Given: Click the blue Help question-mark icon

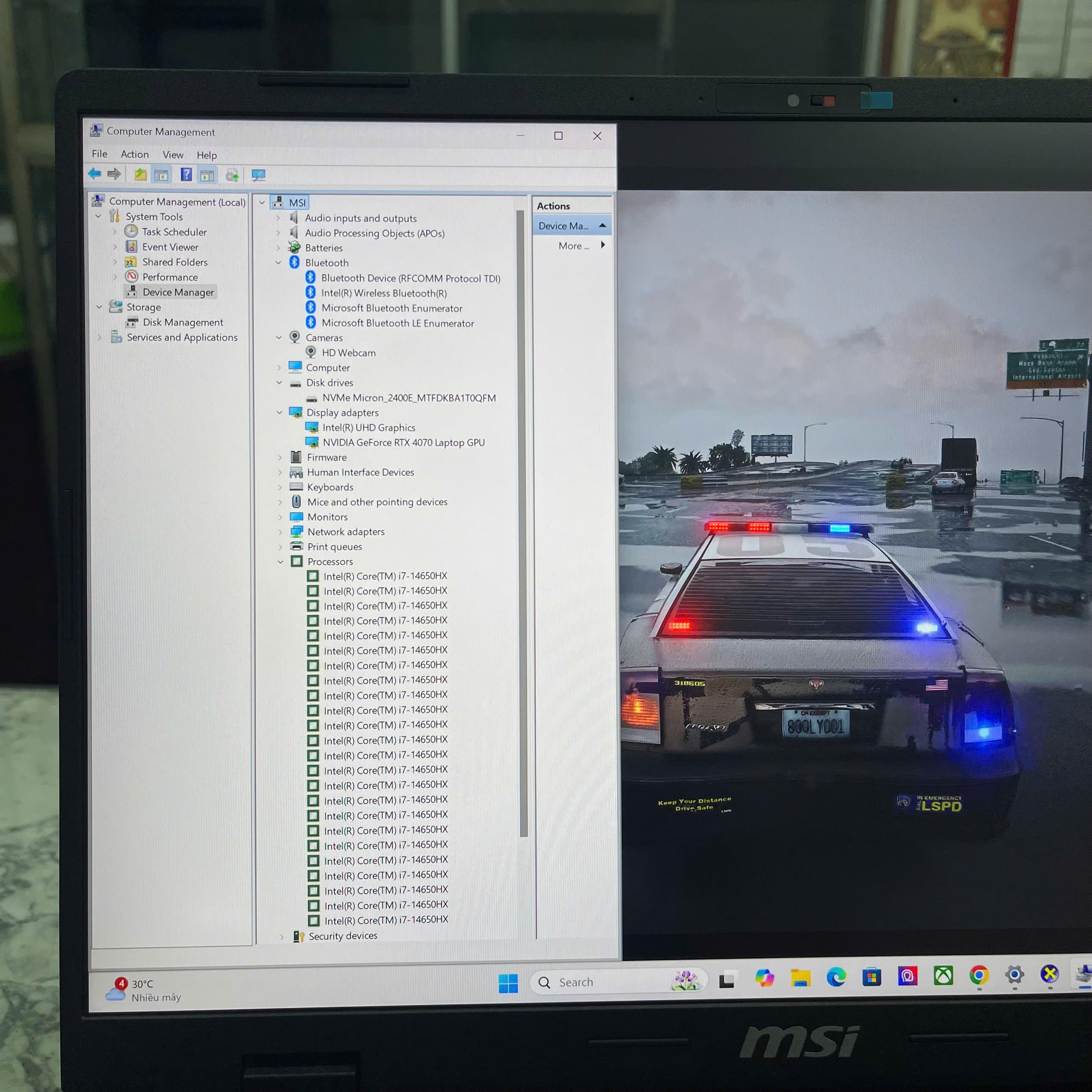Looking at the screenshot, I should pos(186,175).
